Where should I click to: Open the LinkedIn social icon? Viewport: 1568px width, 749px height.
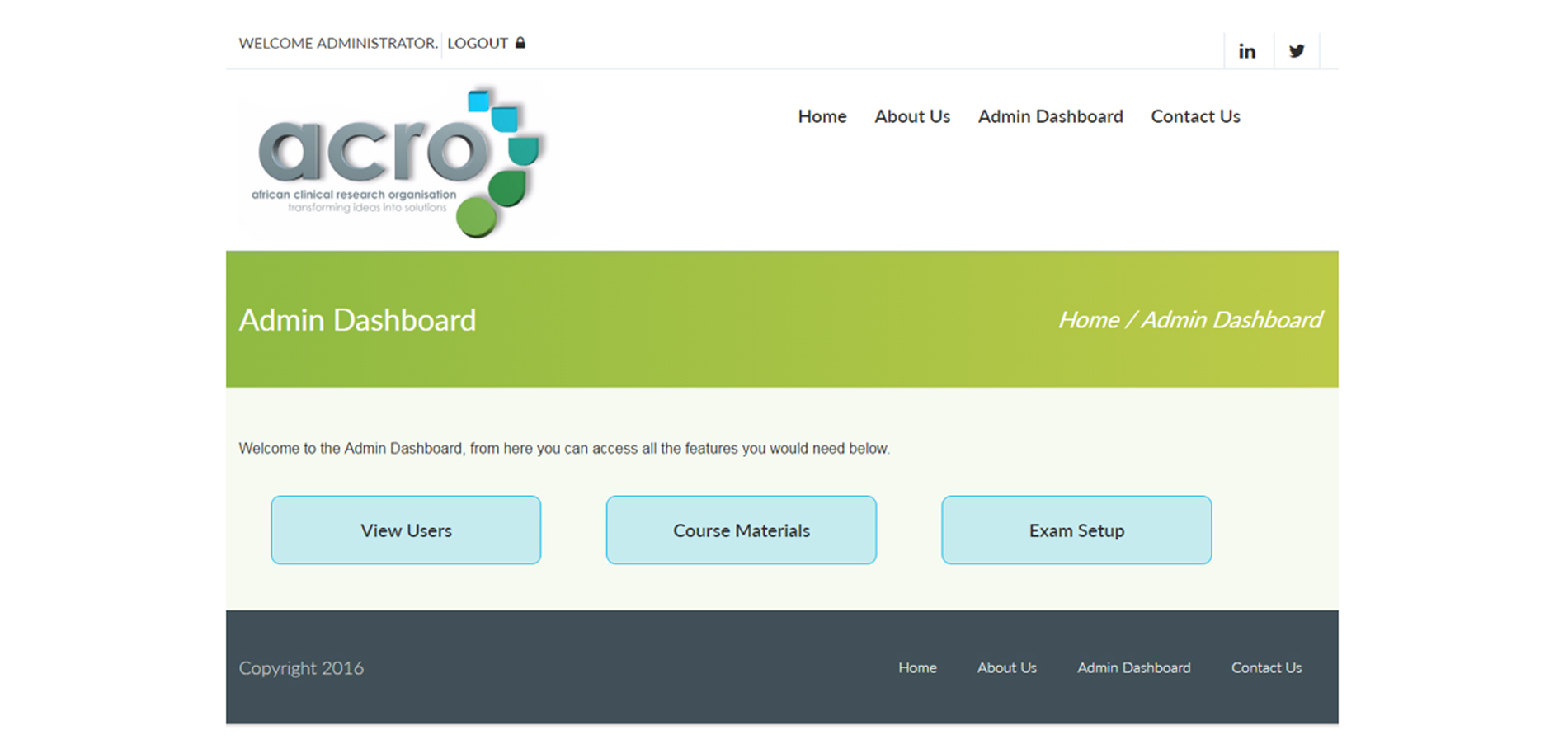(1246, 51)
